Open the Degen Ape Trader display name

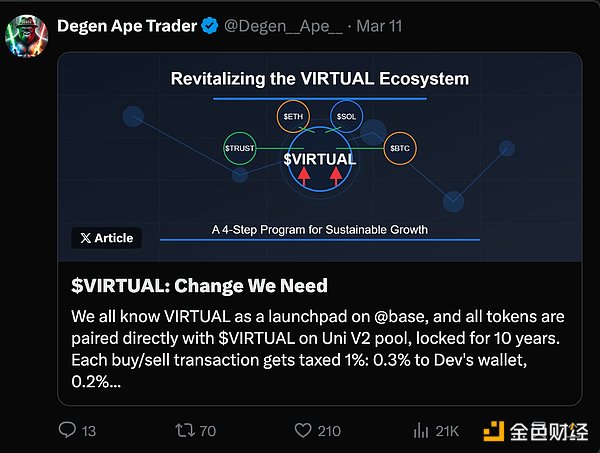coord(126,27)
